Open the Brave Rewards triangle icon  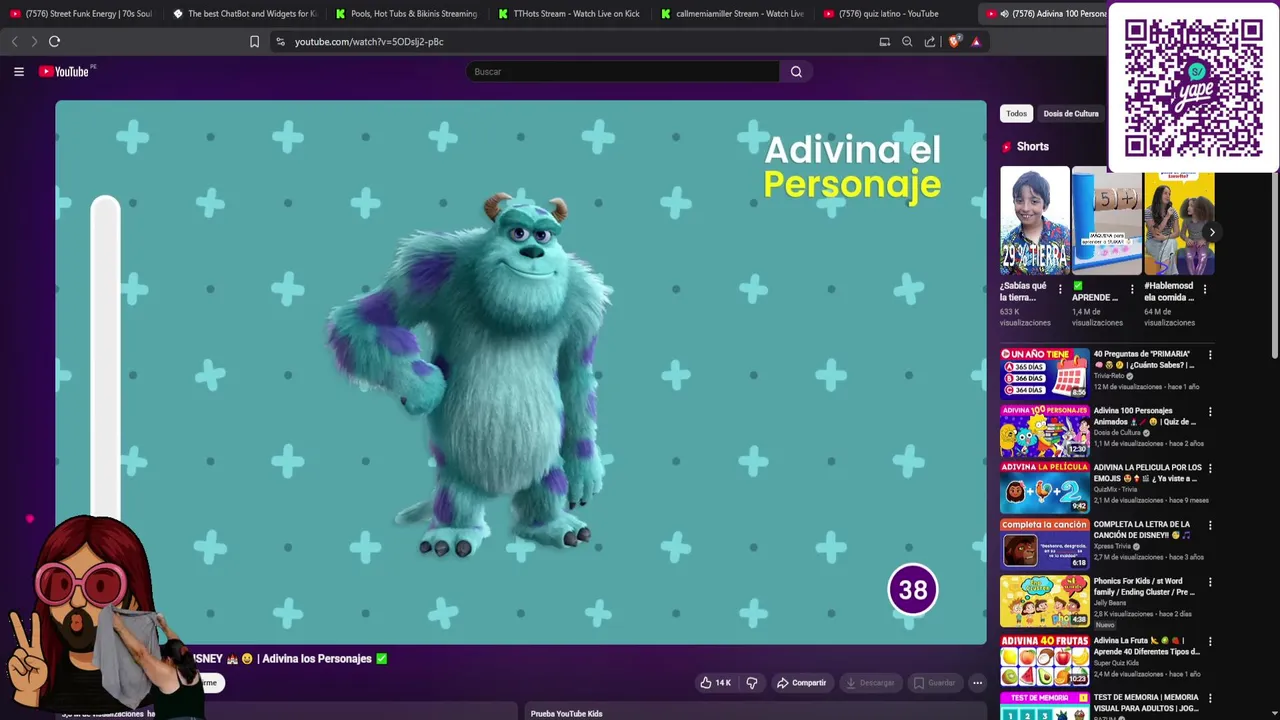click(976, 41)
